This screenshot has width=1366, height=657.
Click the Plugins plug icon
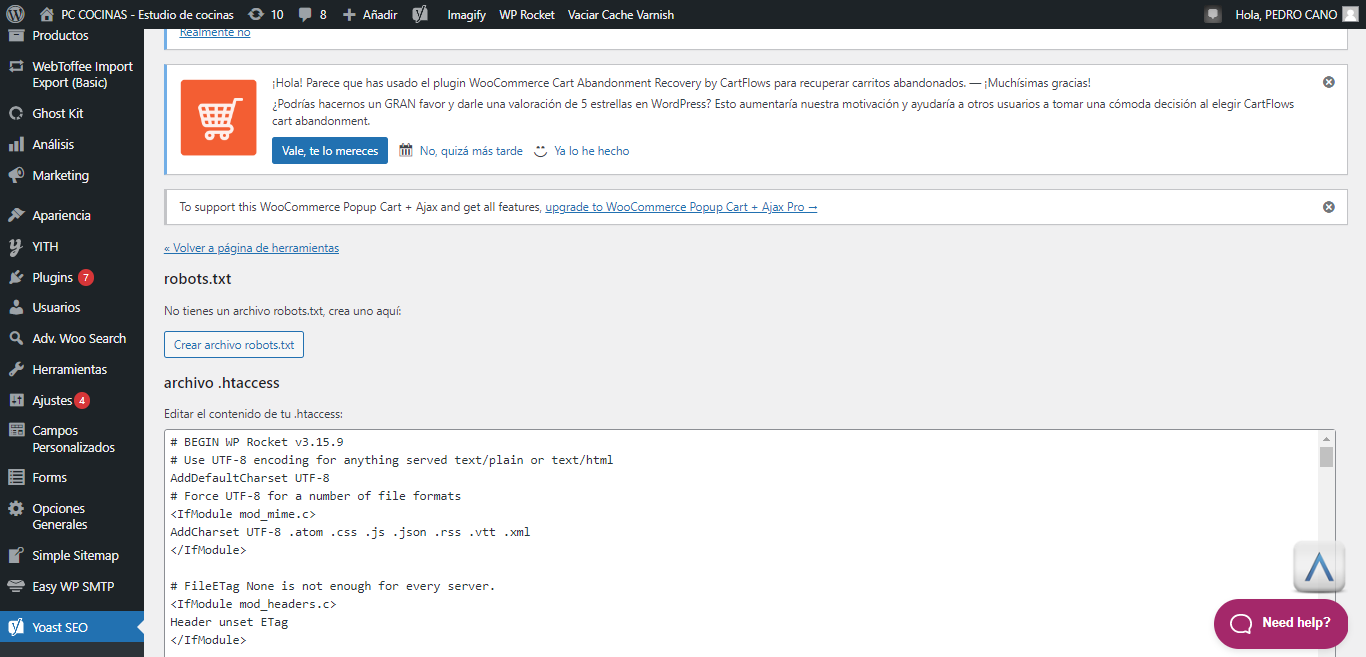tap(16, 277)
